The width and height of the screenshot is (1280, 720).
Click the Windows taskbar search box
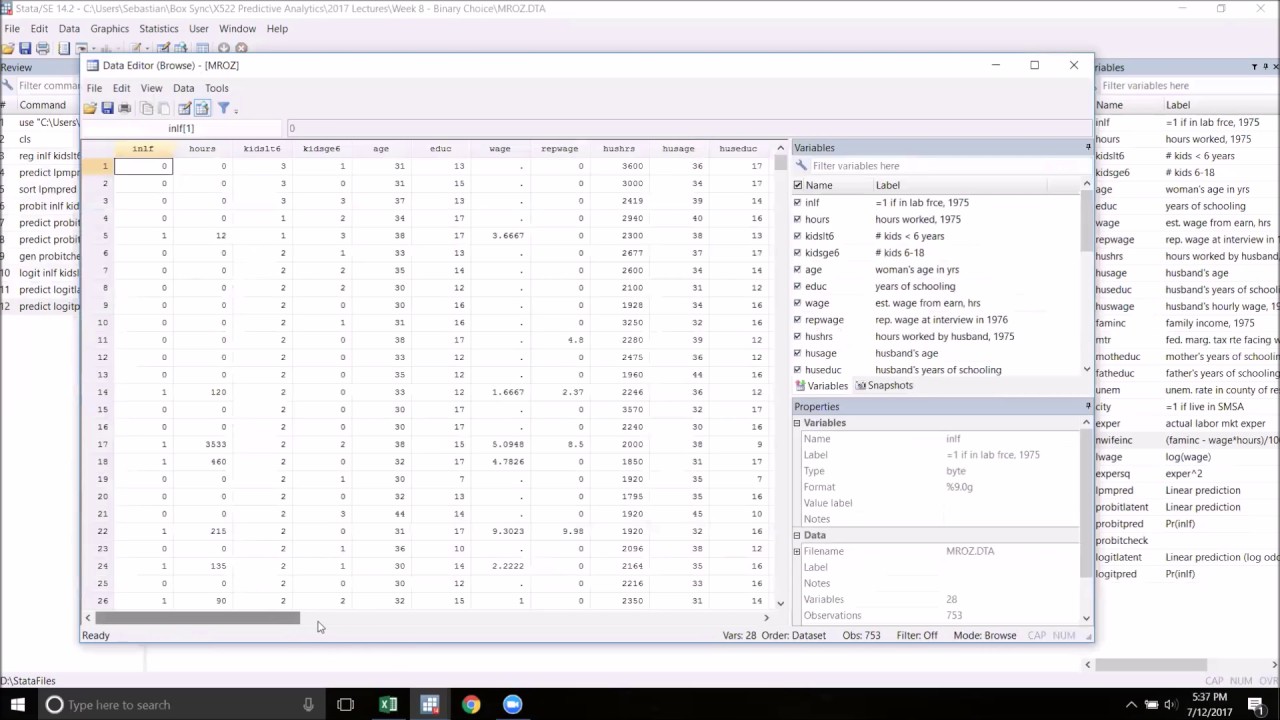(181, 705)
